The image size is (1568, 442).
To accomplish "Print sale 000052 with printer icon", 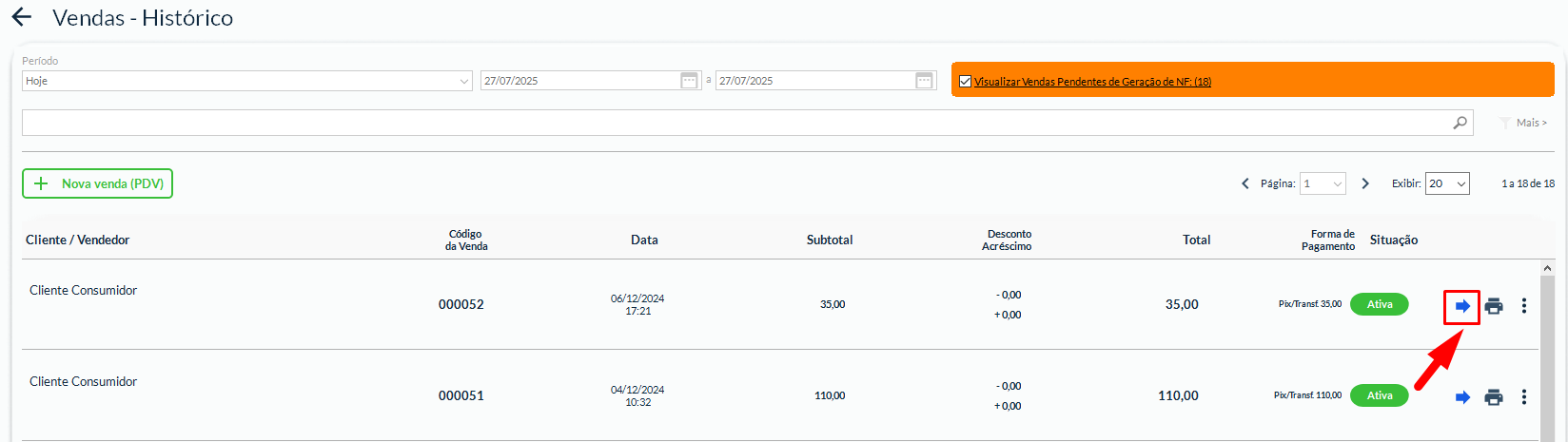I will [1494, 306].
